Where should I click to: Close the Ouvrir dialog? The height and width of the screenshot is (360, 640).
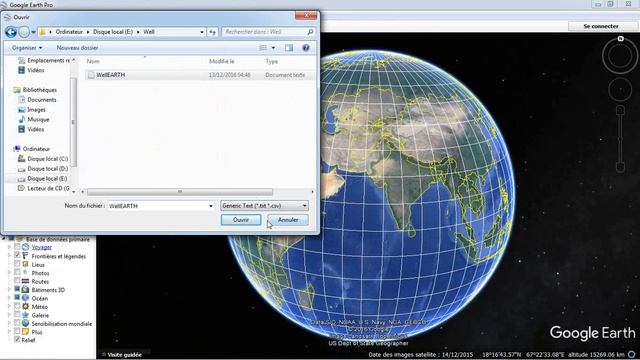click(306, 16)
